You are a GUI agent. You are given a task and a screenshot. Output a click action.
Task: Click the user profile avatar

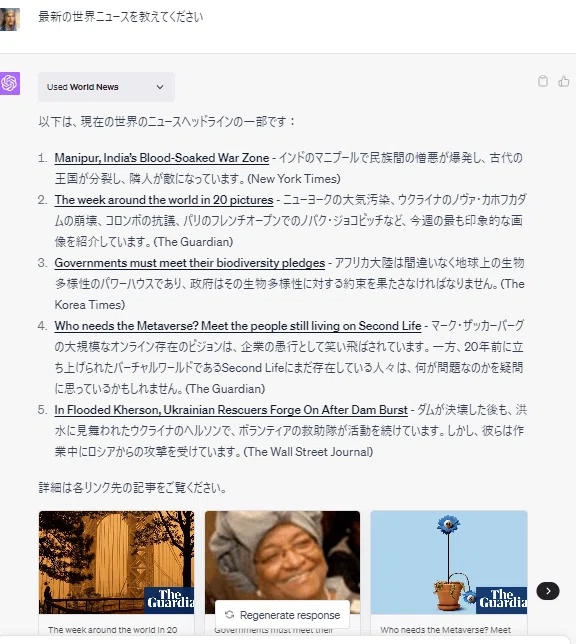click(9, 19)
